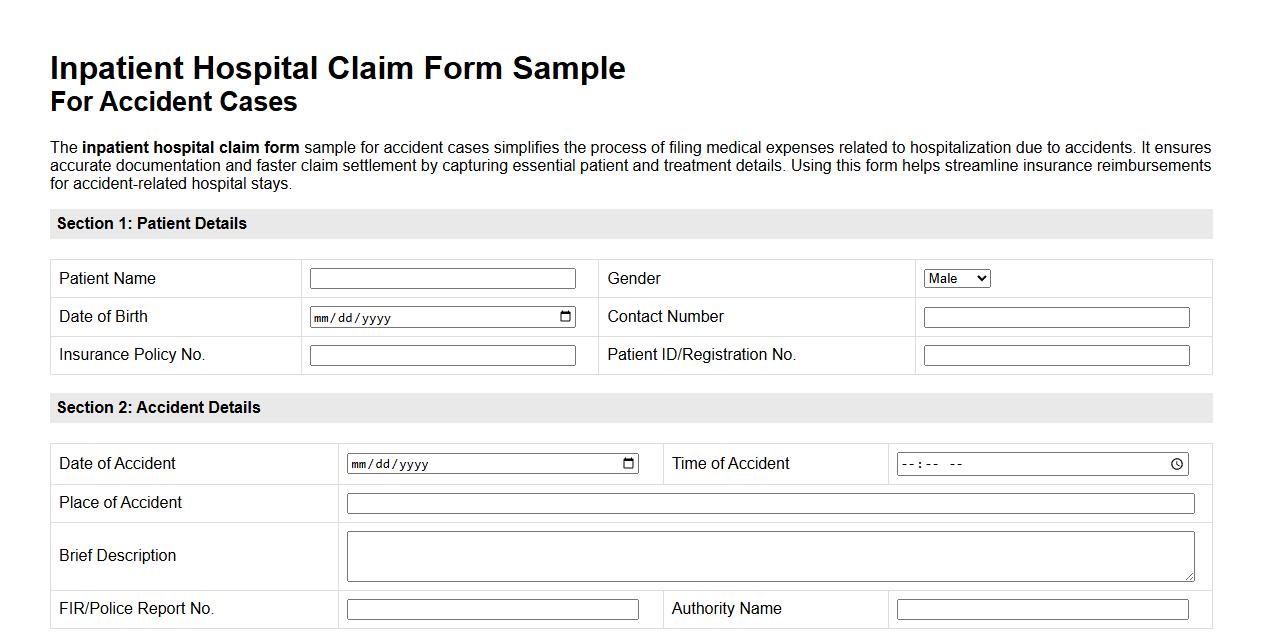Image resolution: width=1263 pixels, height=643 pixels.
Task: Click the FIR/Police Report No. field
Action: coord(491,608)
